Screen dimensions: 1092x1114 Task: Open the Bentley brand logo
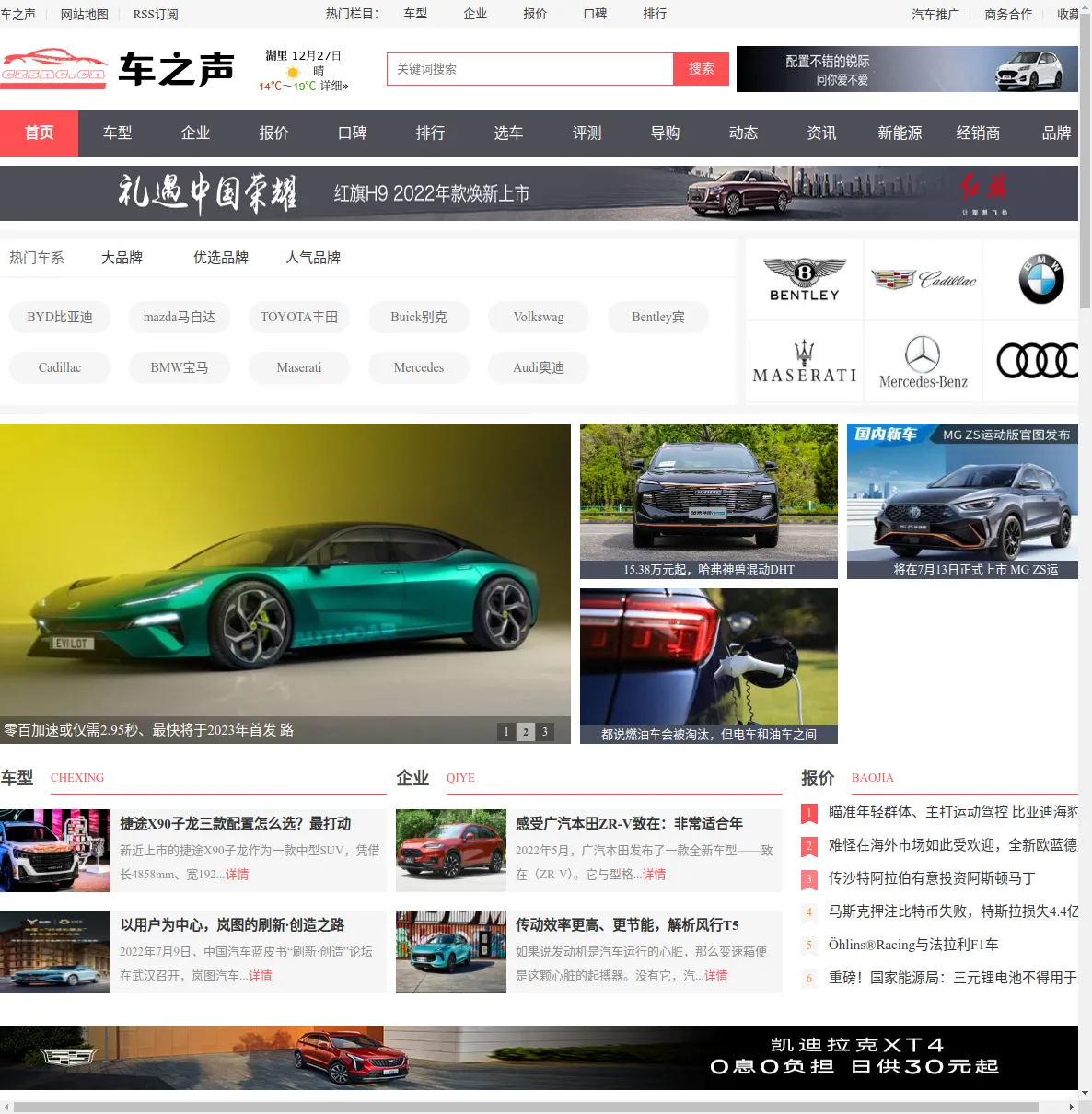[805, 280]
